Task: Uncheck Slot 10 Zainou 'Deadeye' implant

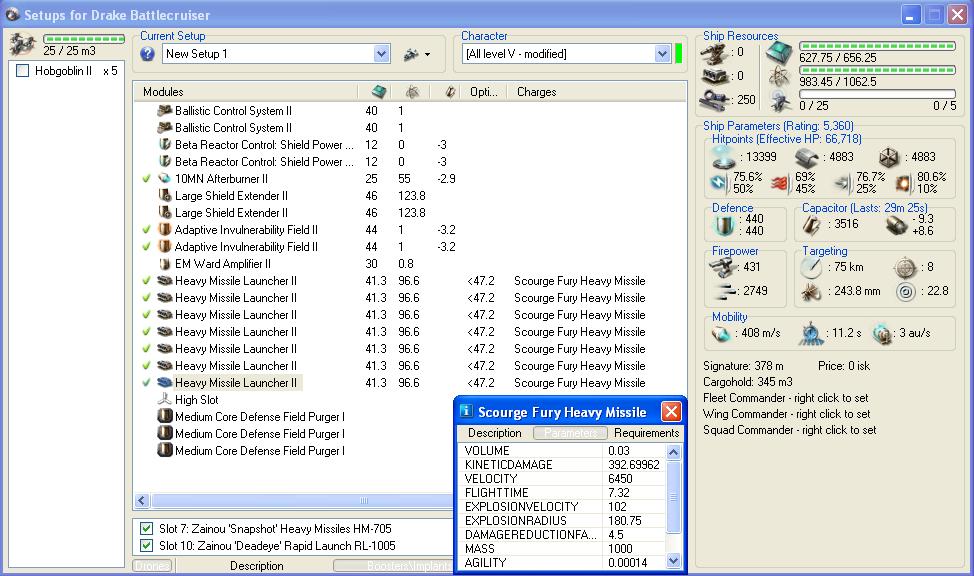Action: point(146,546)
